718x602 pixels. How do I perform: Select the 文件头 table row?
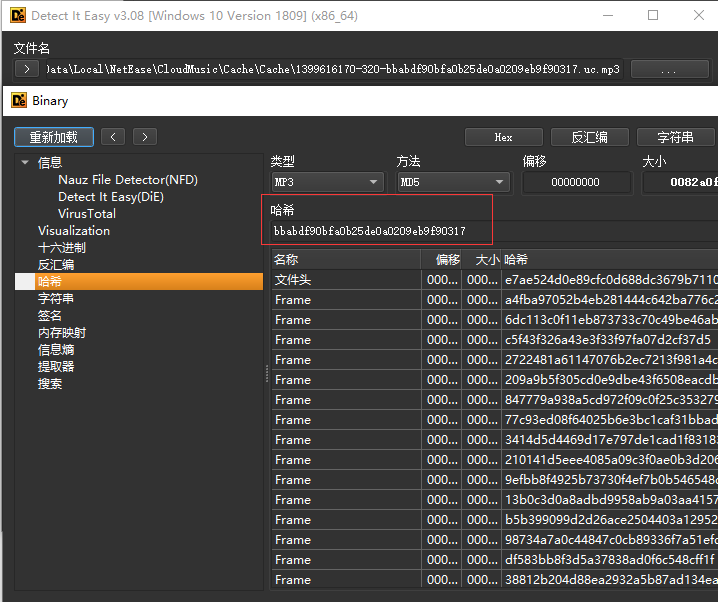point(495,280)
